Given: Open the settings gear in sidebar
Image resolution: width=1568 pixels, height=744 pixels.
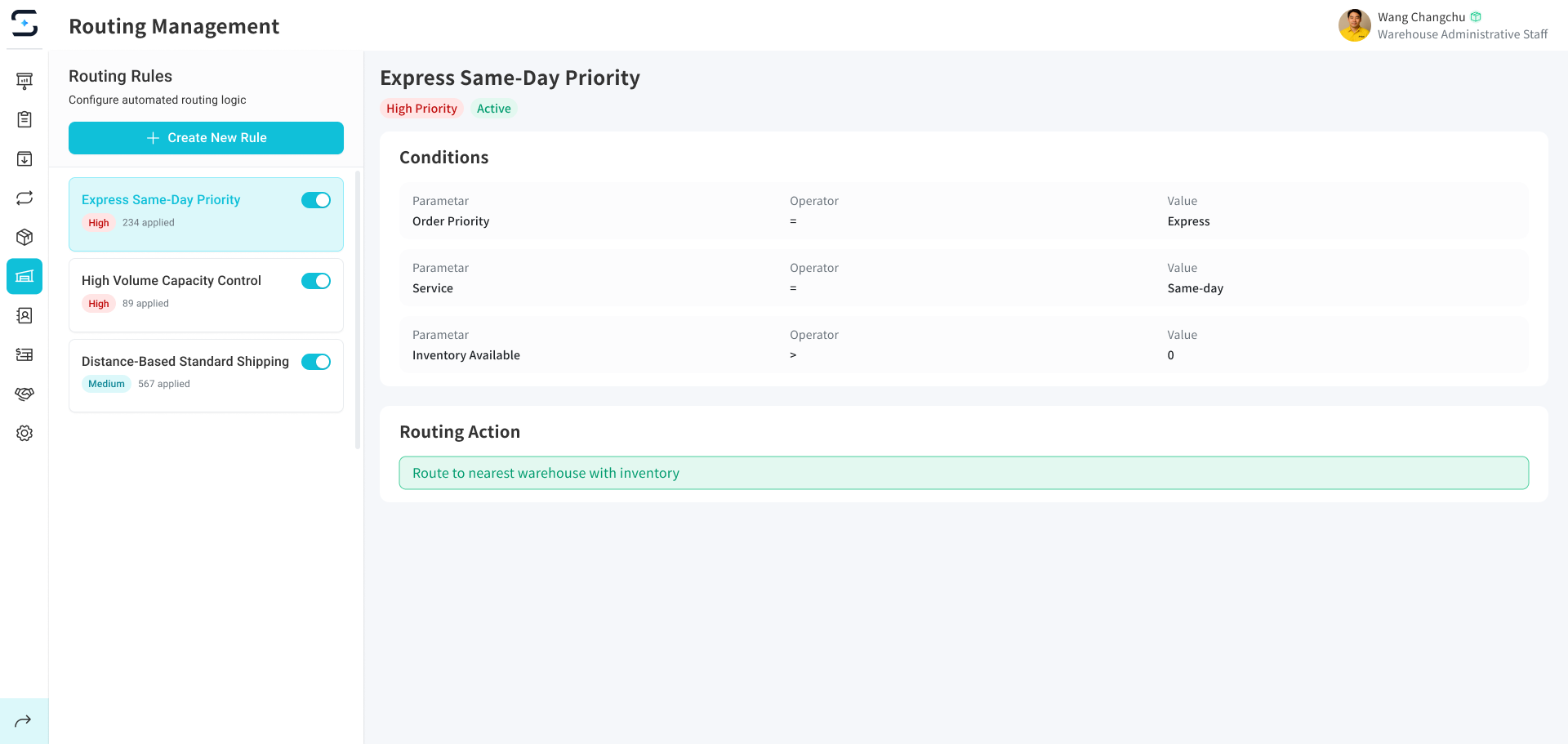Looking at the screenshot, I should tap(24, 433).
